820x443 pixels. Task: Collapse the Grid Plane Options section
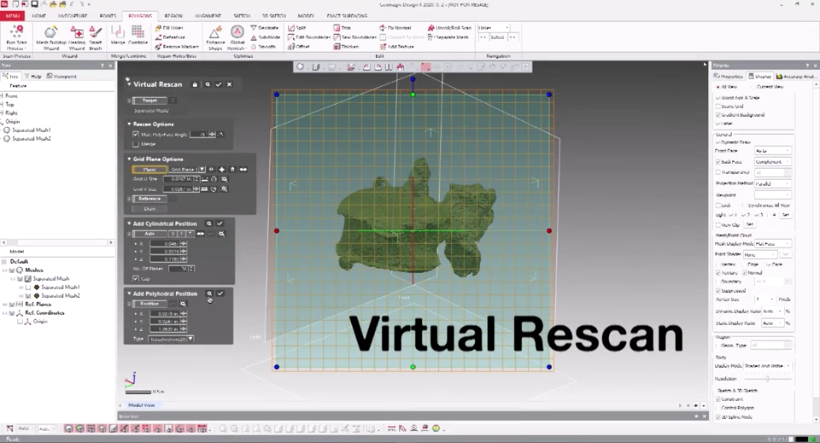[129, 159]
